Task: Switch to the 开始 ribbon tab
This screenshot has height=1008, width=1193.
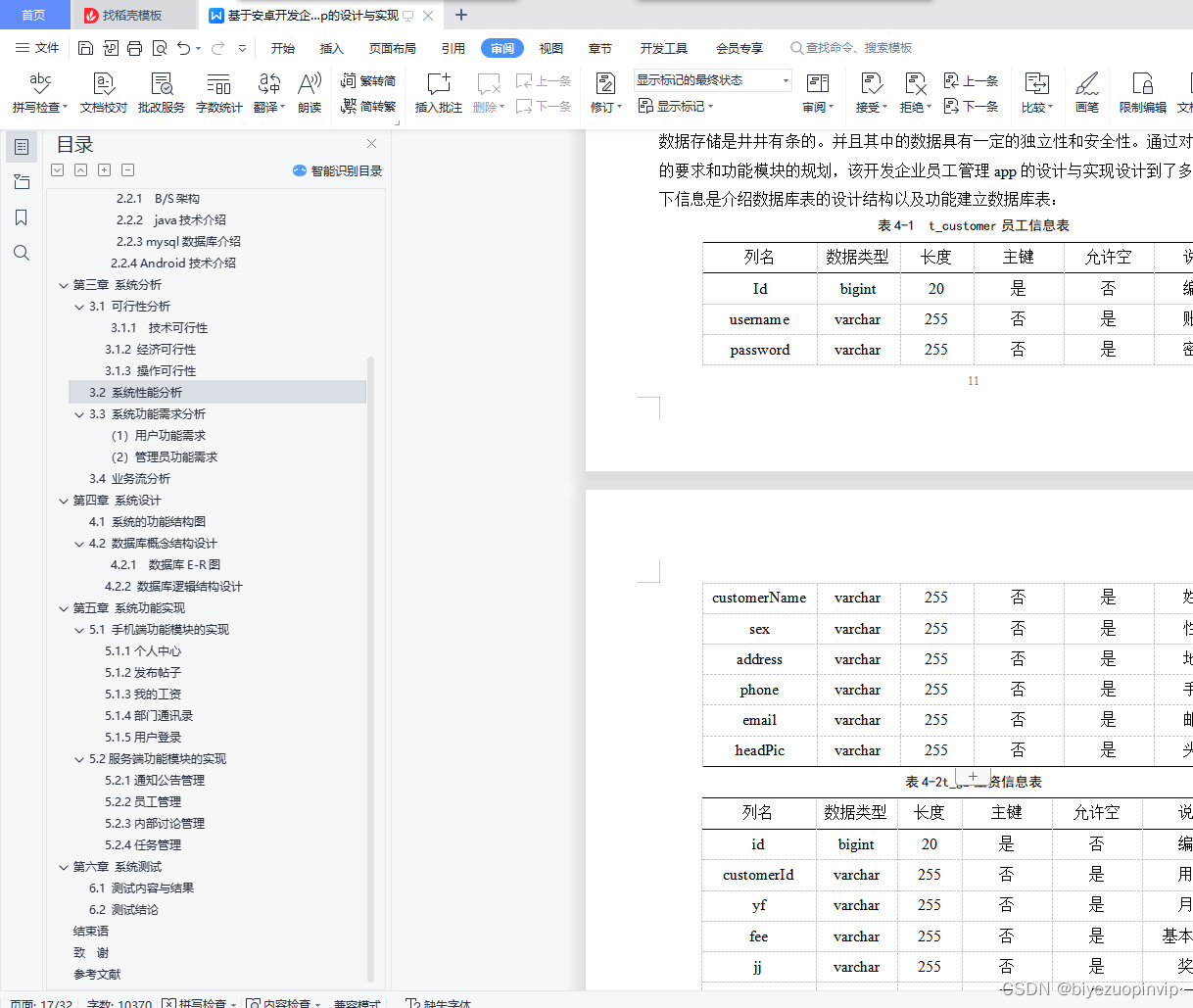Action: [x=283, y=48]
